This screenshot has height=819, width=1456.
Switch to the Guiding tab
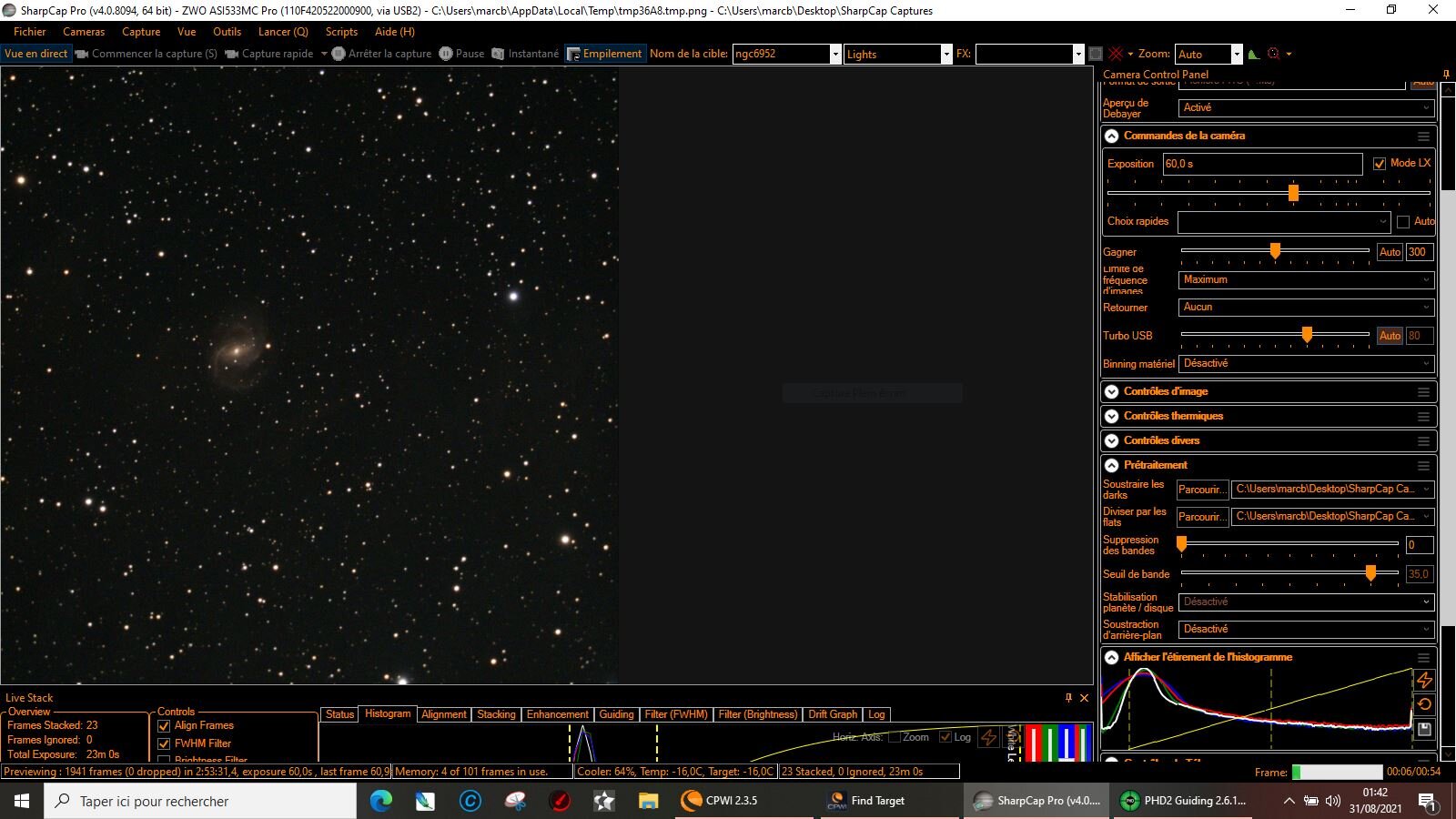[616, 714]
